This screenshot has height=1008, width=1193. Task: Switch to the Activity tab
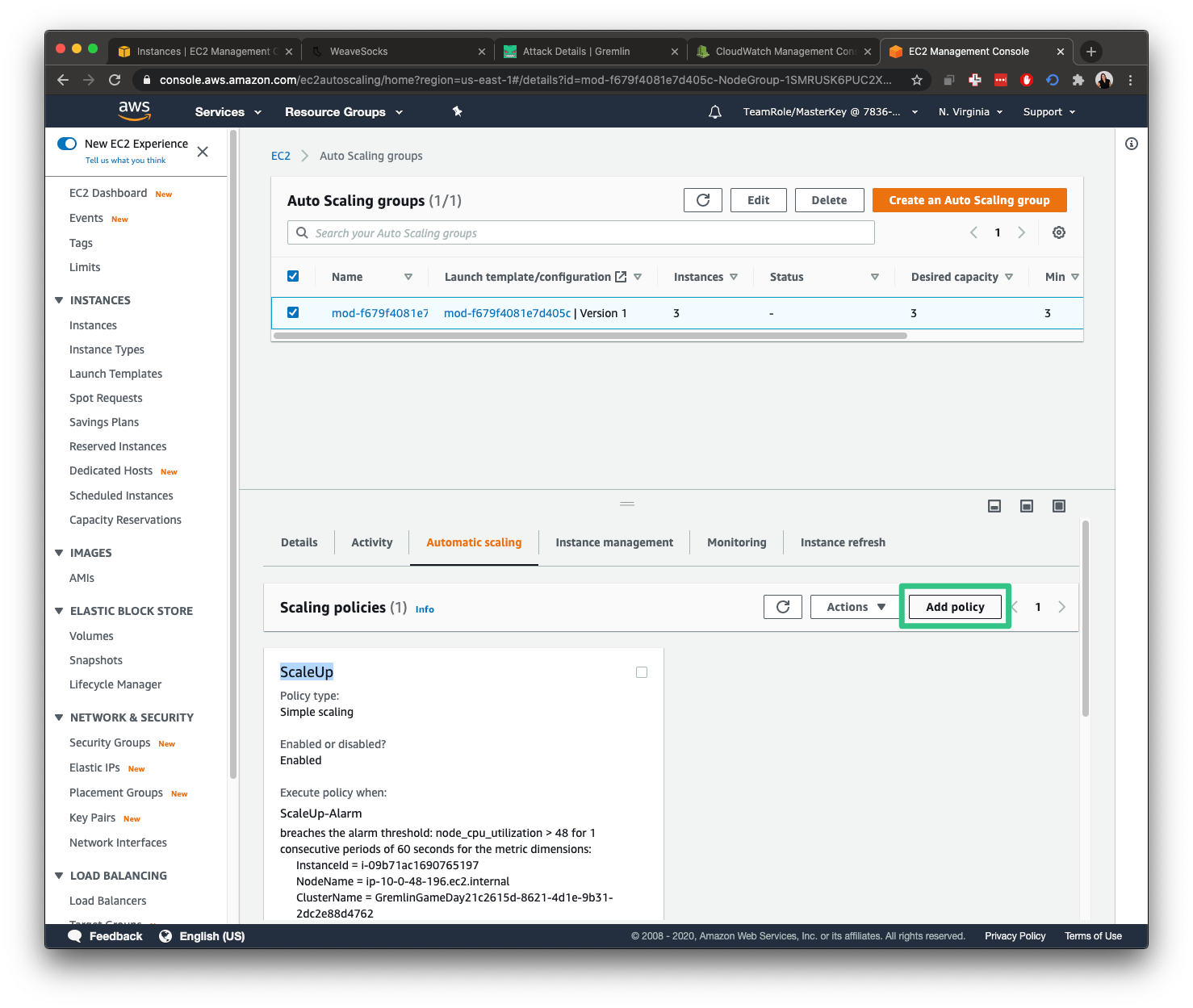pos(372,542)
